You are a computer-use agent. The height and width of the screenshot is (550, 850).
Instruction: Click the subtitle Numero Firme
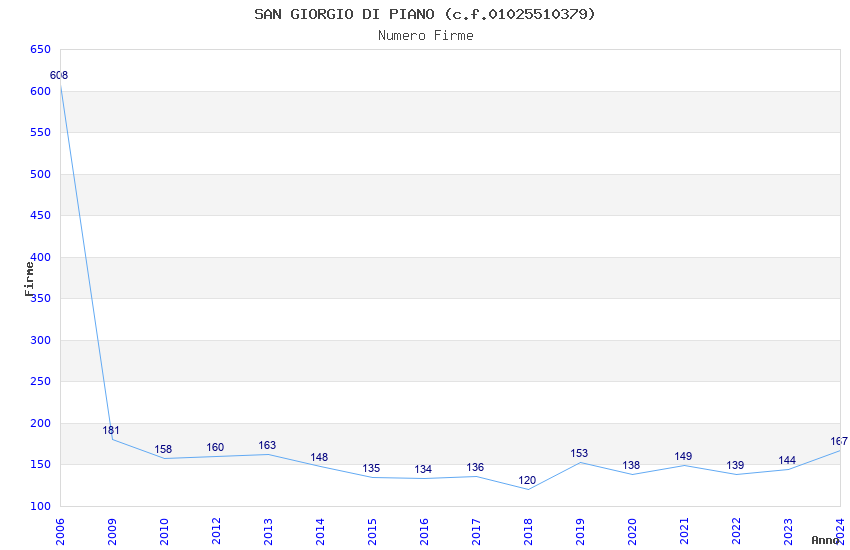pos(426,36)
